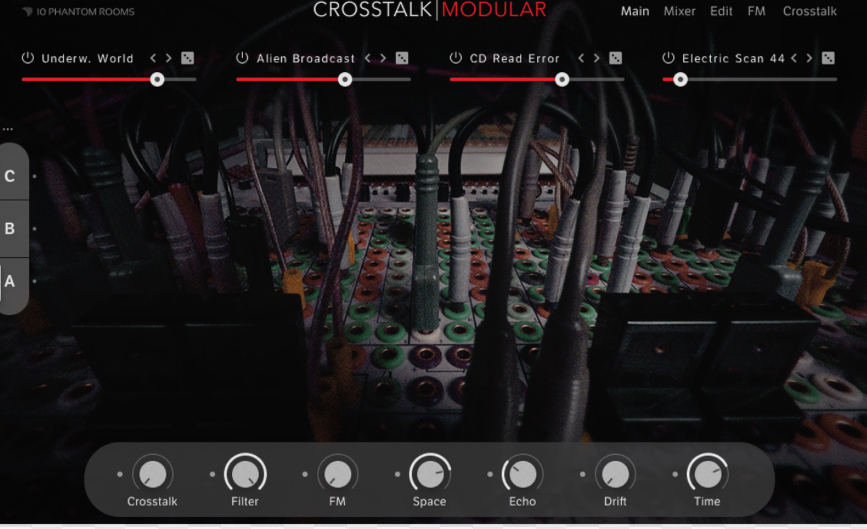The width and height of the screenshot is (867, 529).
Task: Randomize the Electric Scan 44 sound with dice
Action: [x=828, y=58]
